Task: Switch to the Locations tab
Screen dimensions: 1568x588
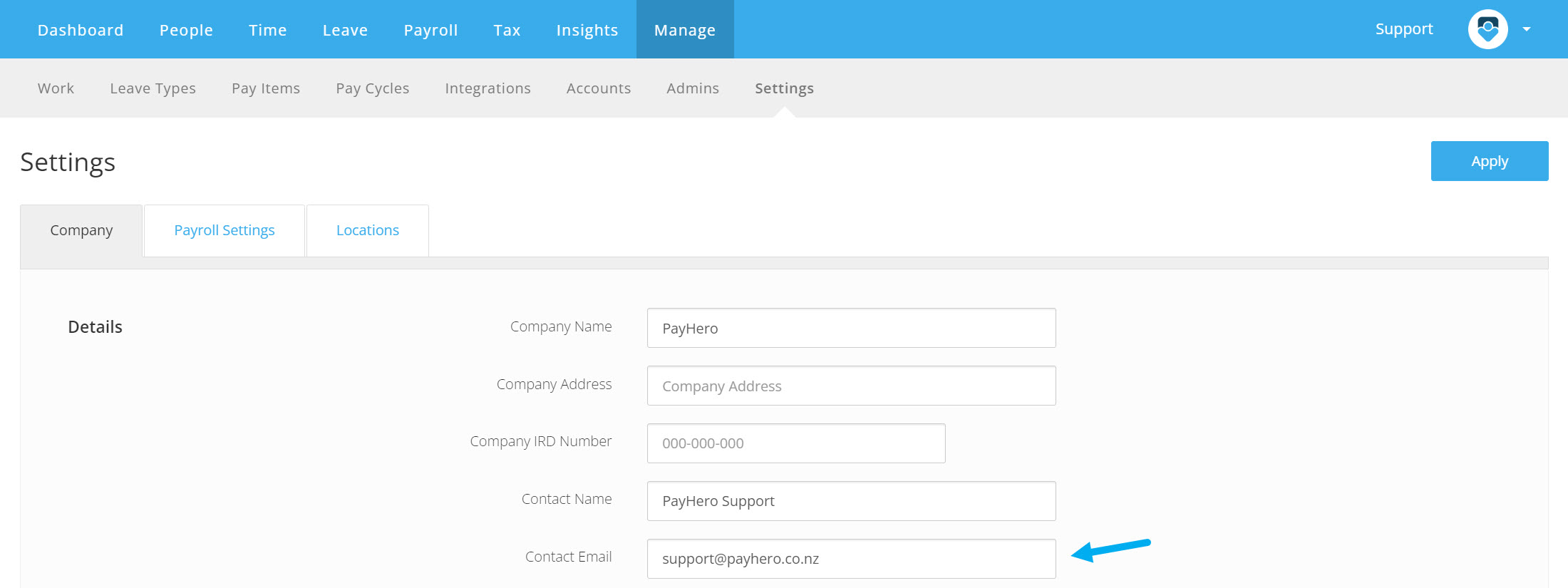Action: tap(368, 230)
